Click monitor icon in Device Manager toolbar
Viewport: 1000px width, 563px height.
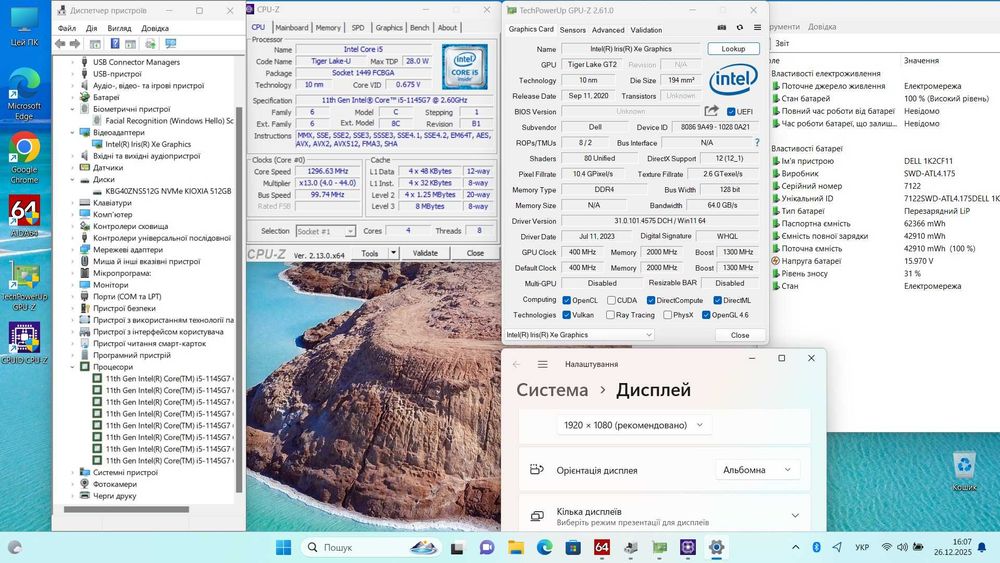point(170,43)
